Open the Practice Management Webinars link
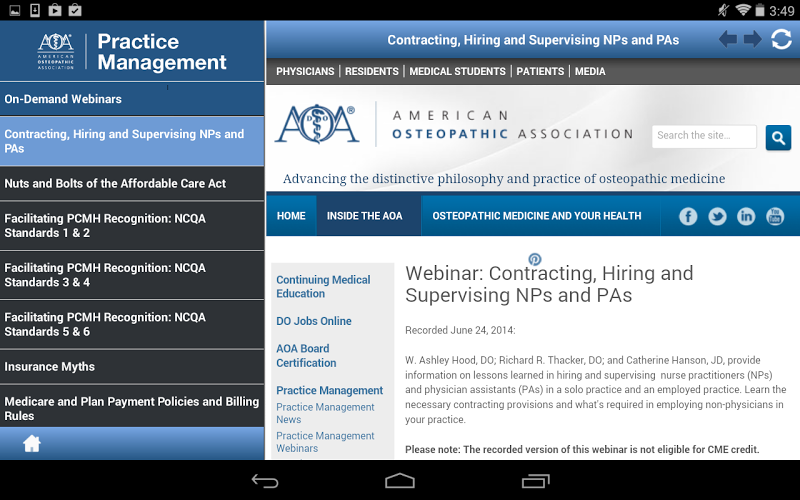 (325, 442)
